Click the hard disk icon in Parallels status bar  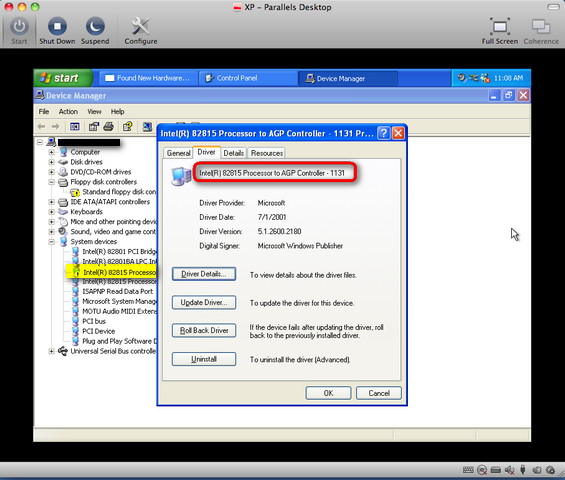tap(496, 470)
